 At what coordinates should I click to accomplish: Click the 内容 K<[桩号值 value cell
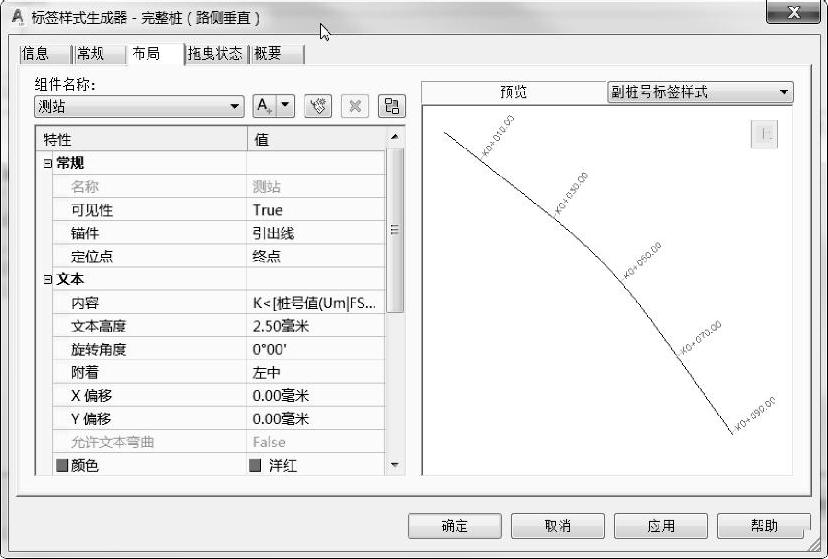[316, 302]
